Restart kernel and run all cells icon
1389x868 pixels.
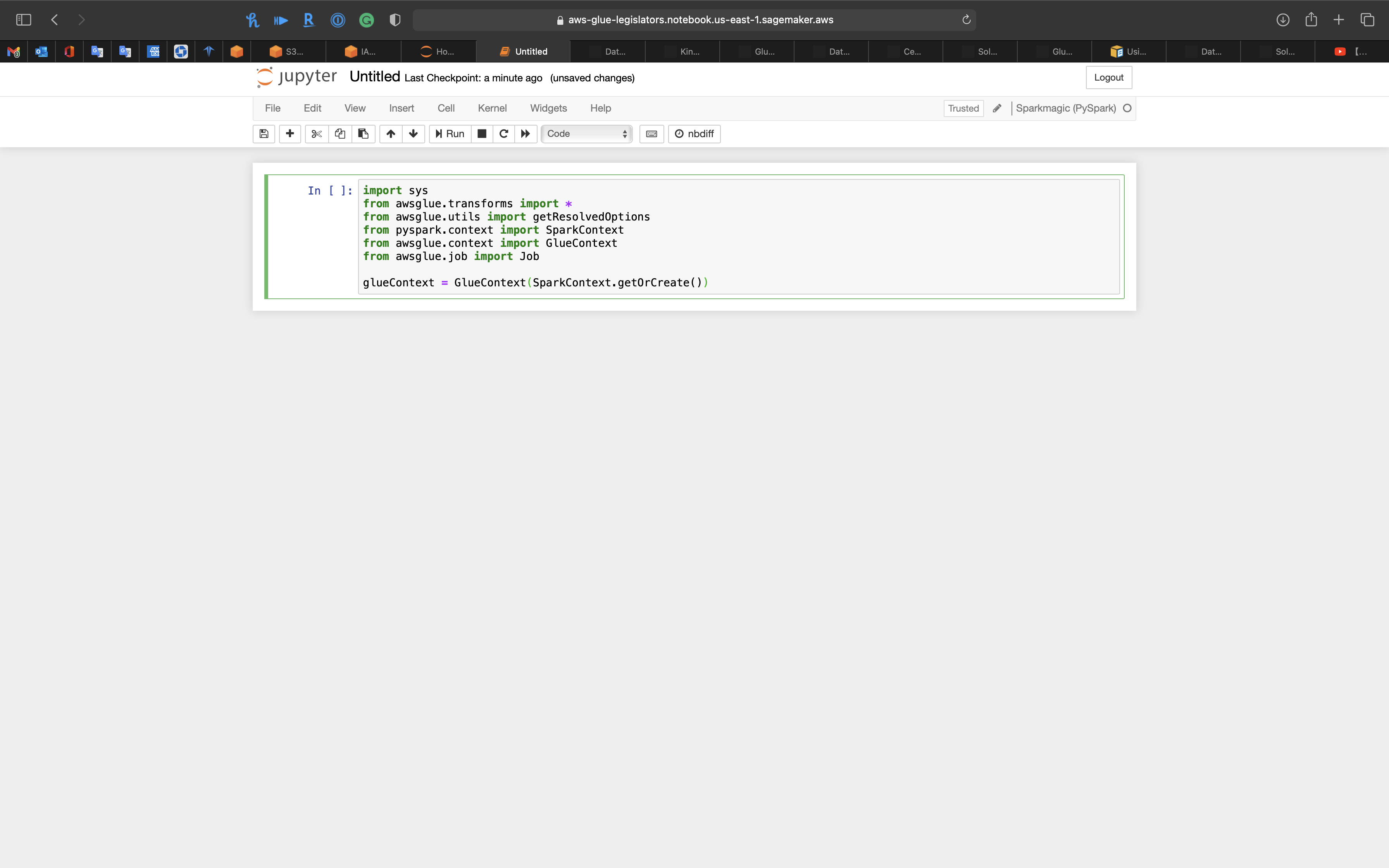525,134
